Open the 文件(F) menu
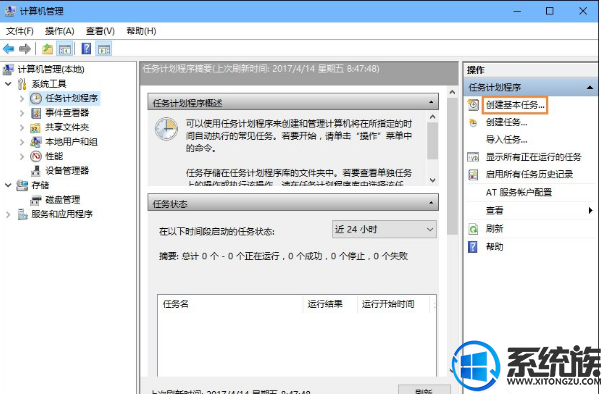Screen dimensions: 601x394 20,31
